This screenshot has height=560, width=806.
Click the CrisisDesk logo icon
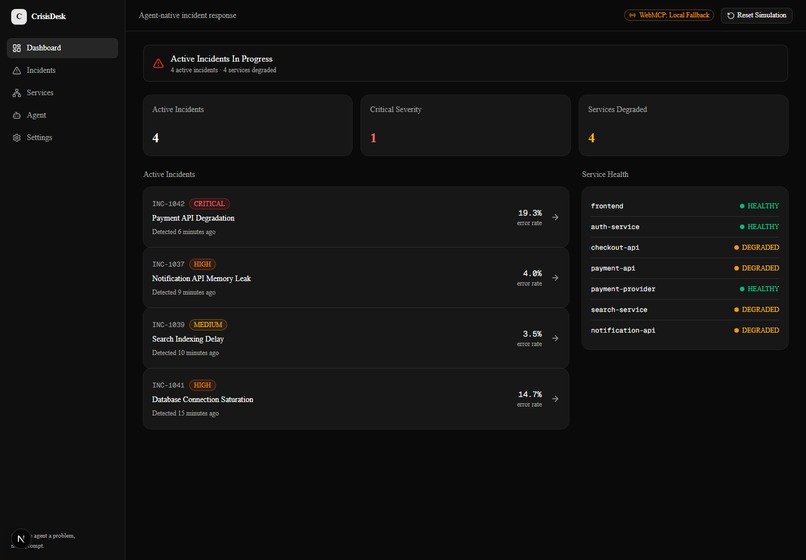(x=19, y=16)
